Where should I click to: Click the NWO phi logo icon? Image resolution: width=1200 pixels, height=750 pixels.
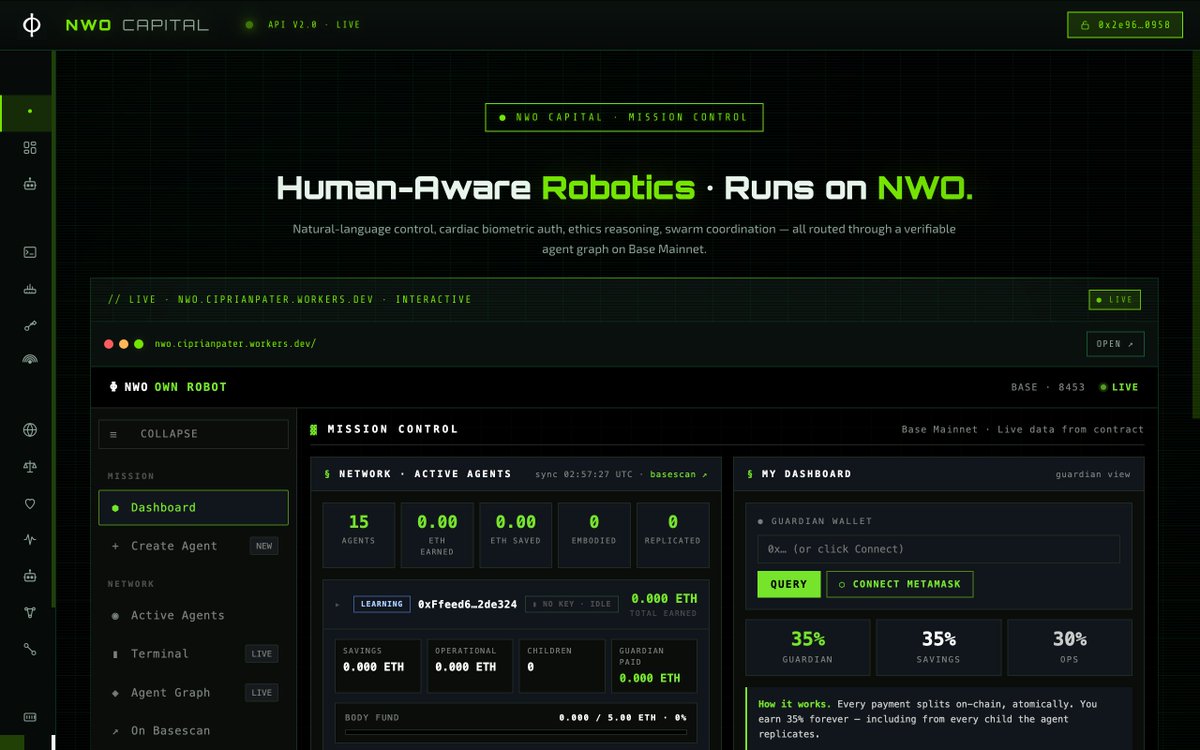tap(32, 25)
